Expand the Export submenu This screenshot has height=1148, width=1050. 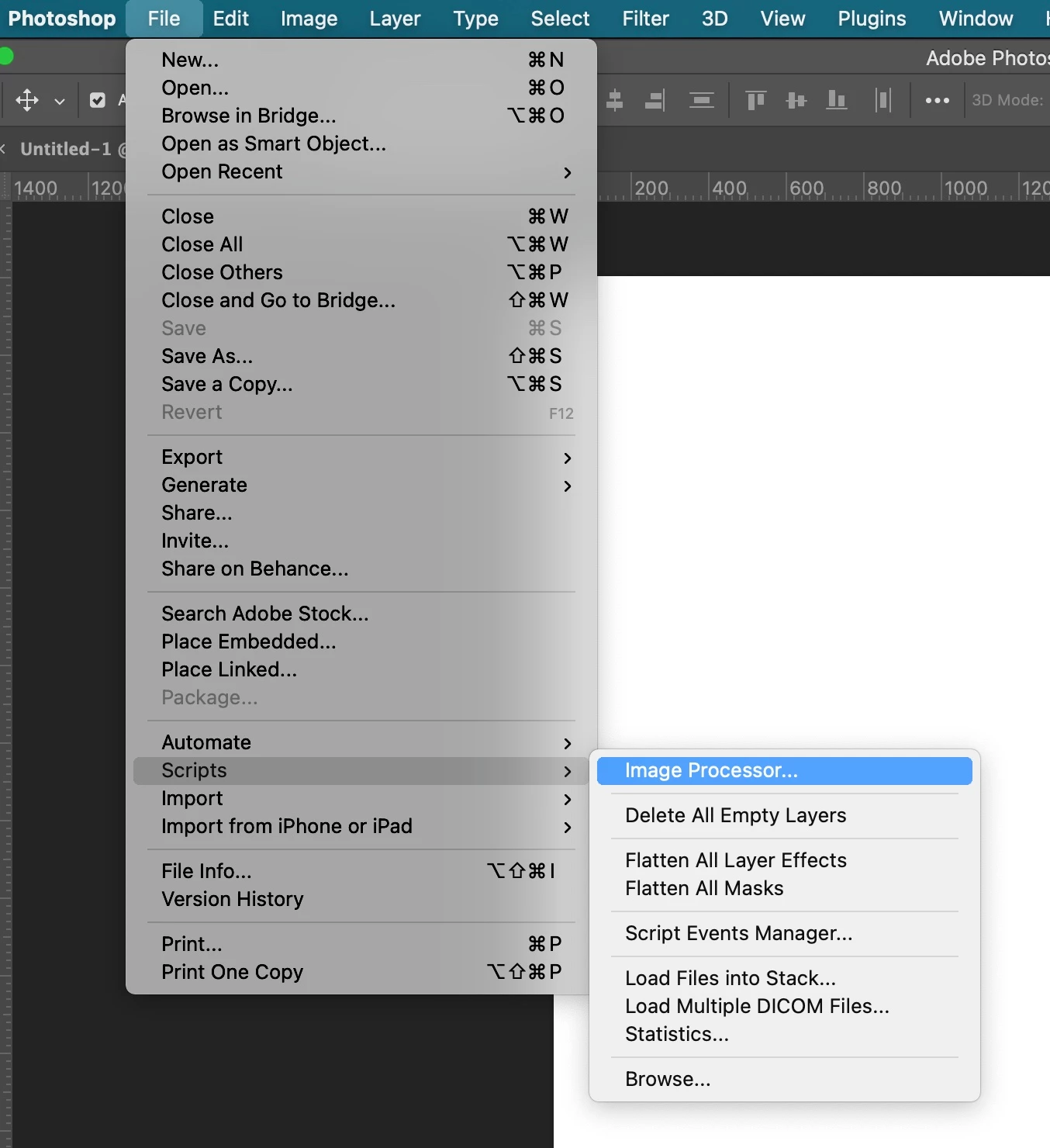361,457
